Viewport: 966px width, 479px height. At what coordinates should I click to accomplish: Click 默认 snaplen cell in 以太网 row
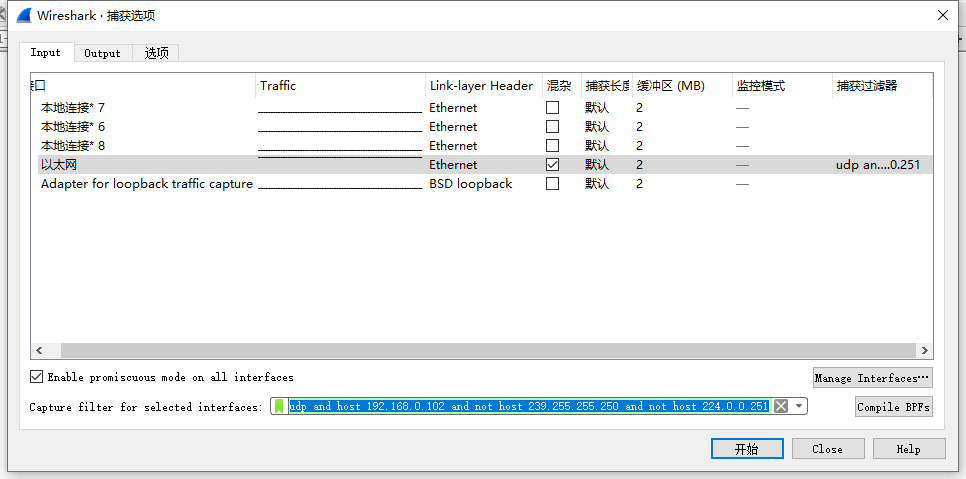tap(596, 165)
